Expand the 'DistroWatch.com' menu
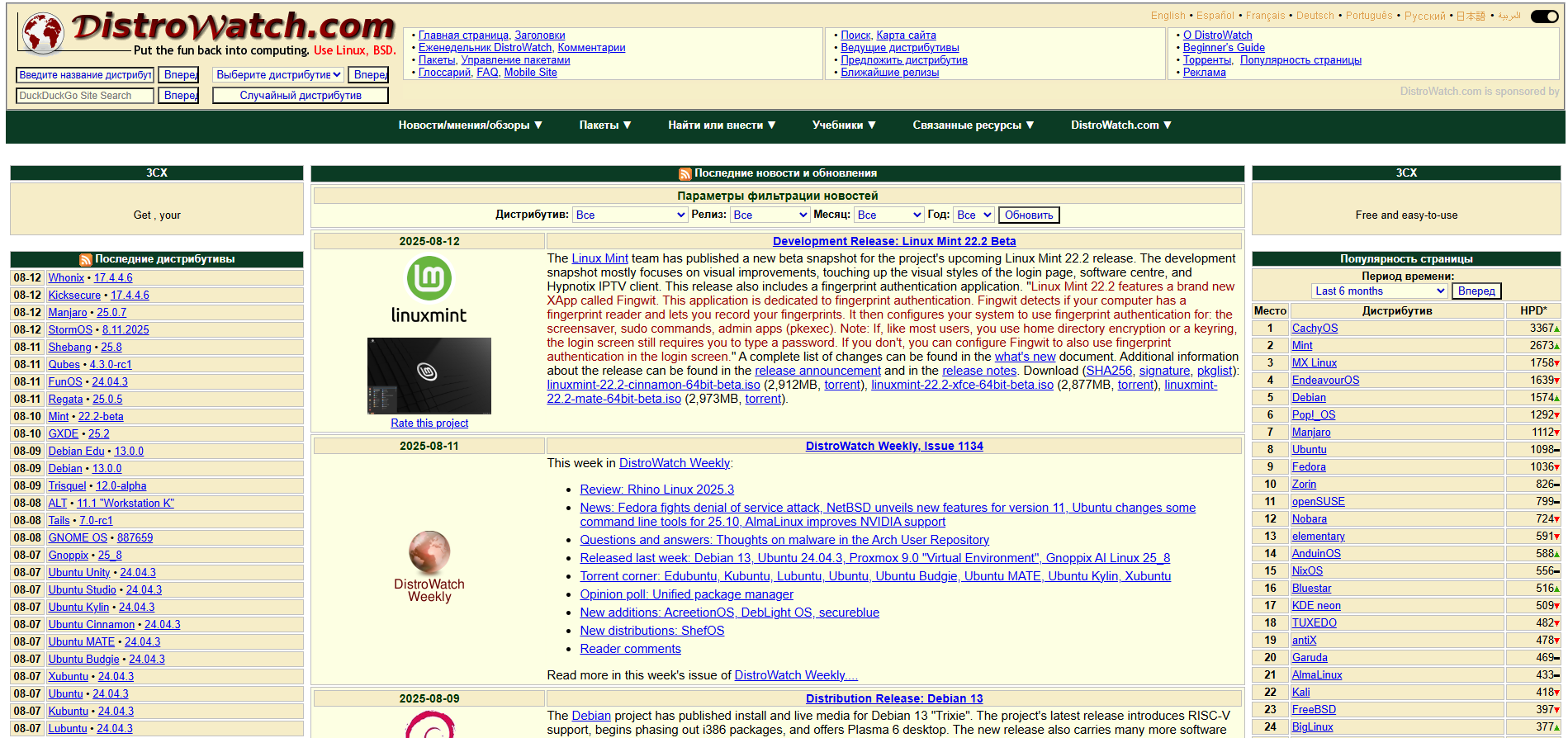The height and width of the screenshot is (738, 1568). coord(1121,125)
